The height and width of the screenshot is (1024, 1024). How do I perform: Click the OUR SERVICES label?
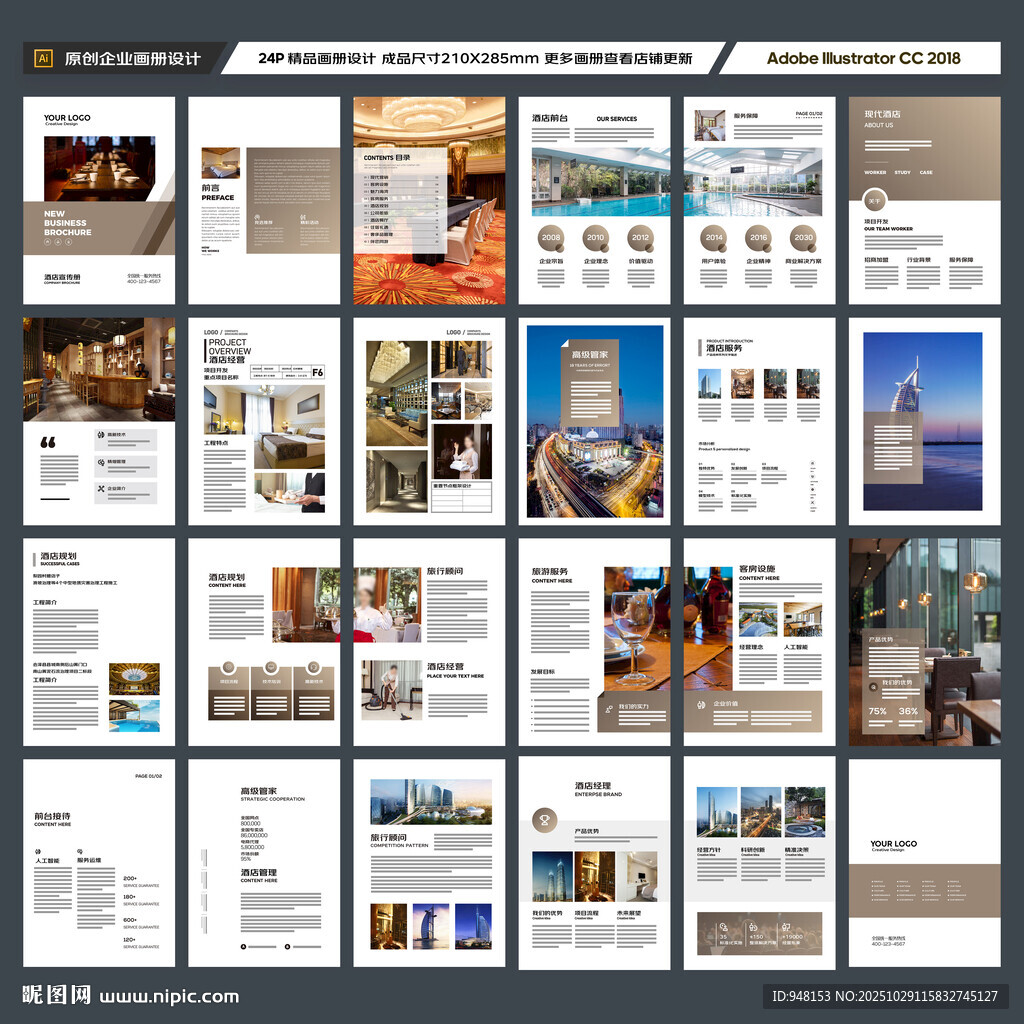(616, 119)
